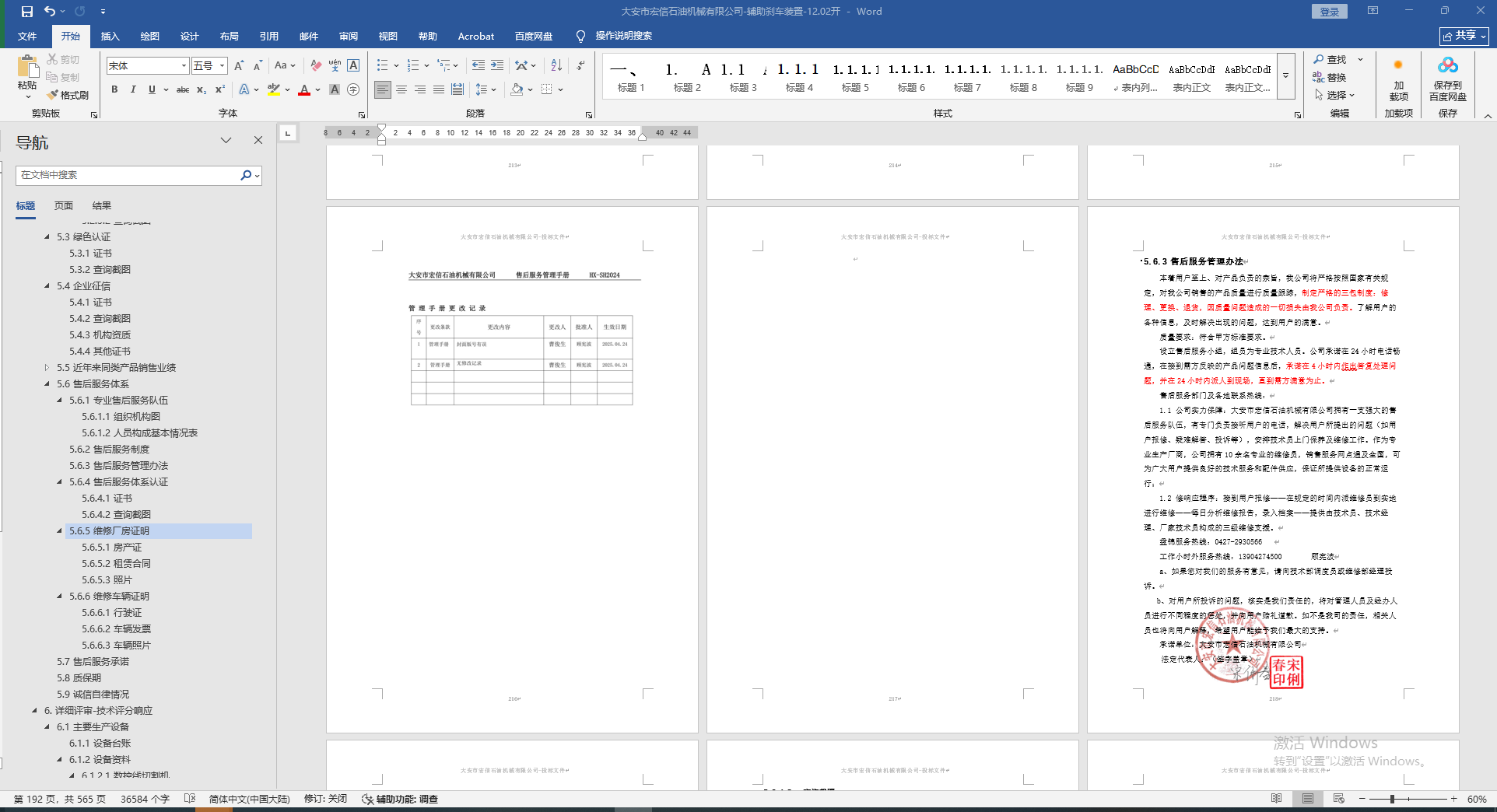
Task: Toggle Italic formatting
Action: coord(133,89)
